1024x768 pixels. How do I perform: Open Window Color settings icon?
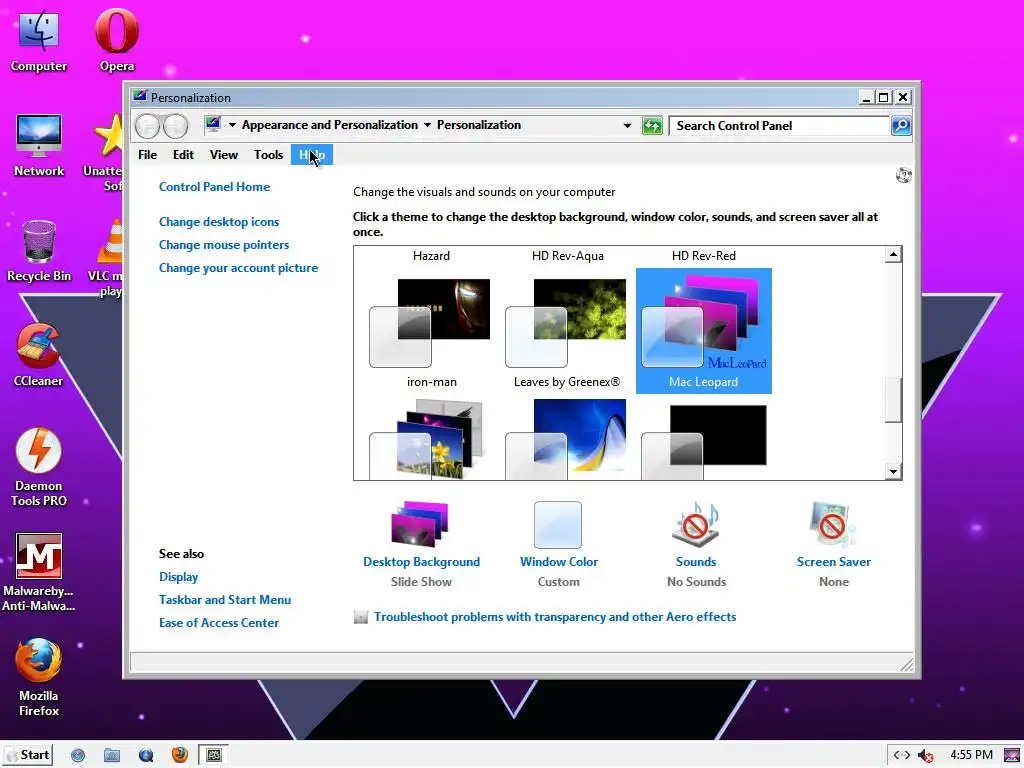tap(558, 524)
